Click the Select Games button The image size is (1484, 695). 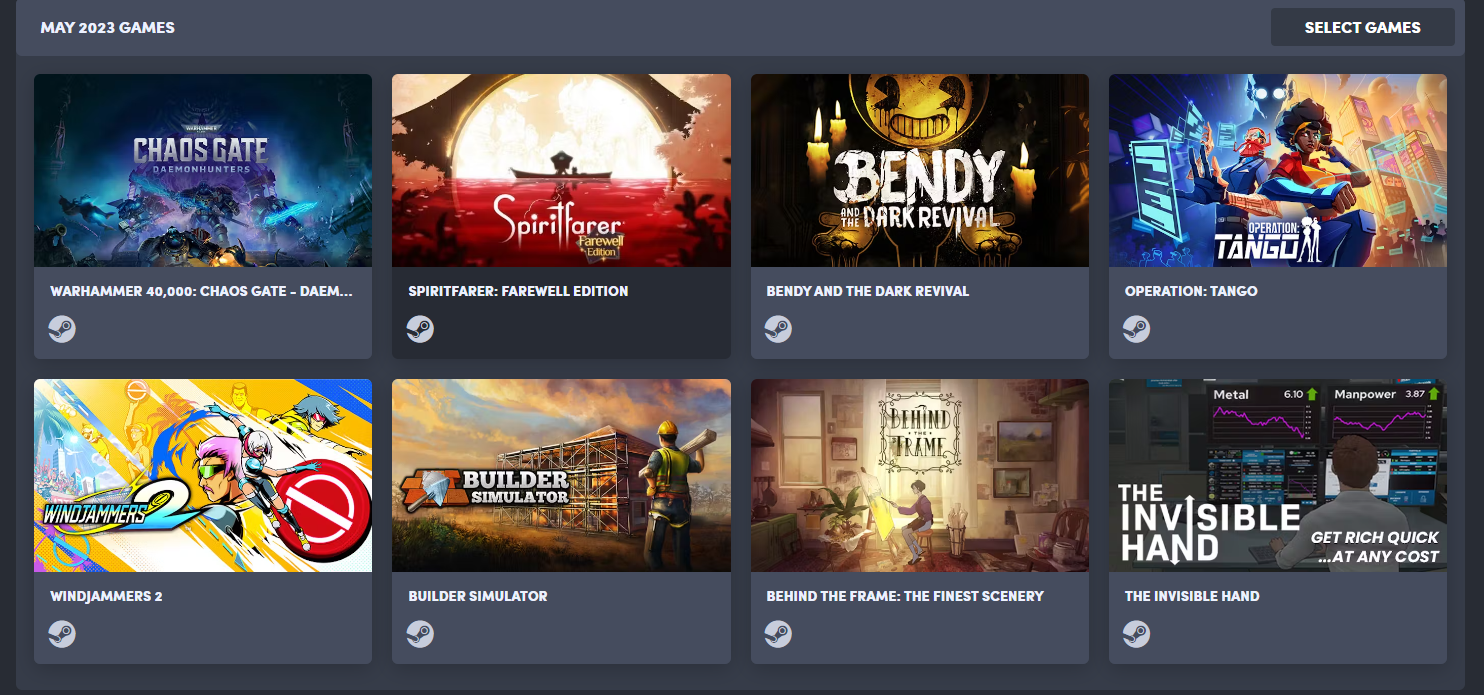[x=1362, y=27]
